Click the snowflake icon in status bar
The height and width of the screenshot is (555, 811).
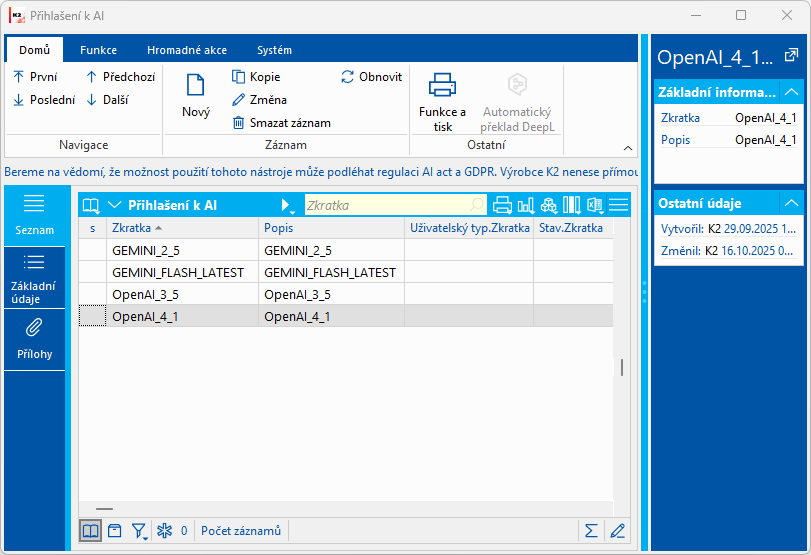[164, 531]
